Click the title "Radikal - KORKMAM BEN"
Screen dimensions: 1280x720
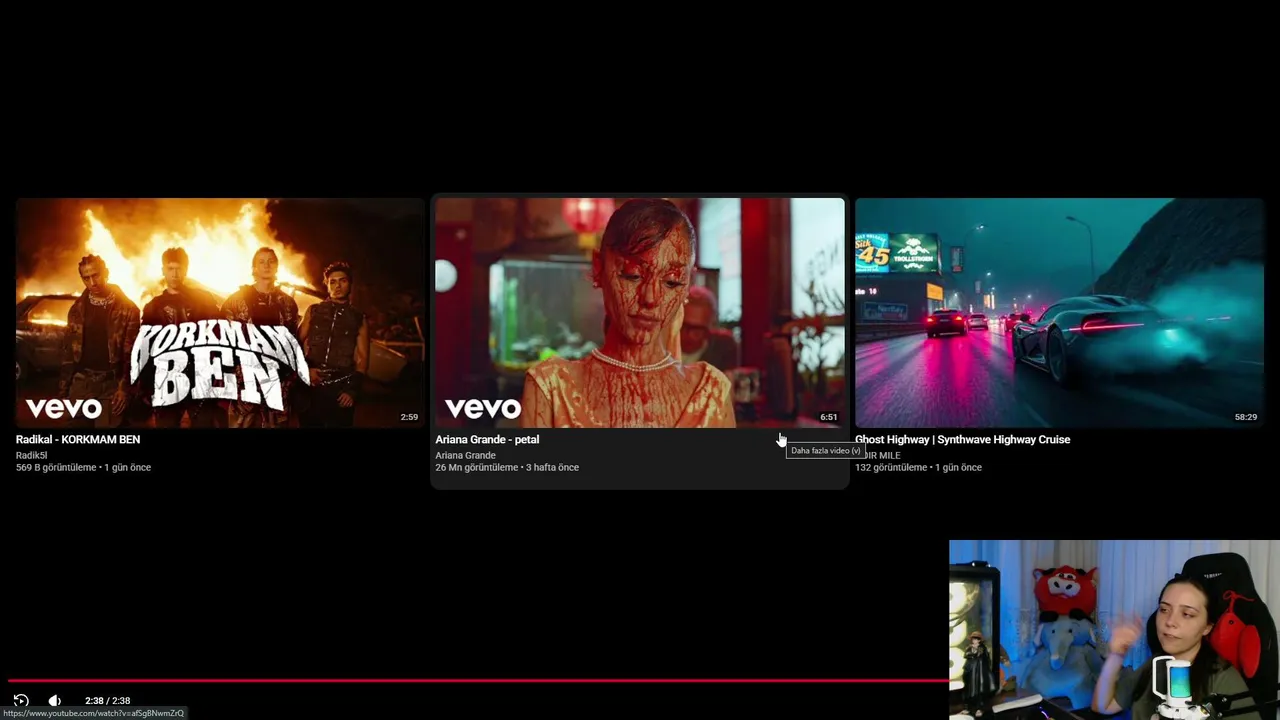tap(78, 439)
